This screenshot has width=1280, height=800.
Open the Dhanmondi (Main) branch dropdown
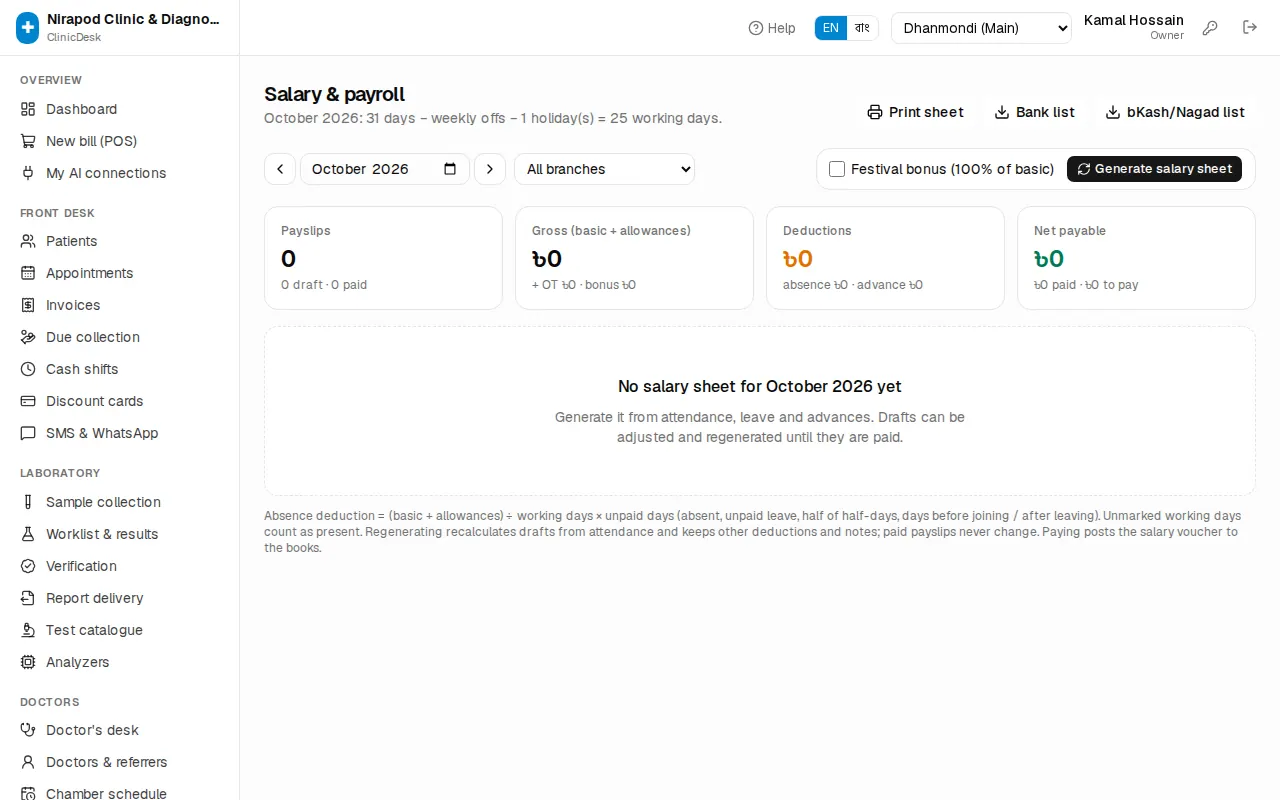point(981,28)
